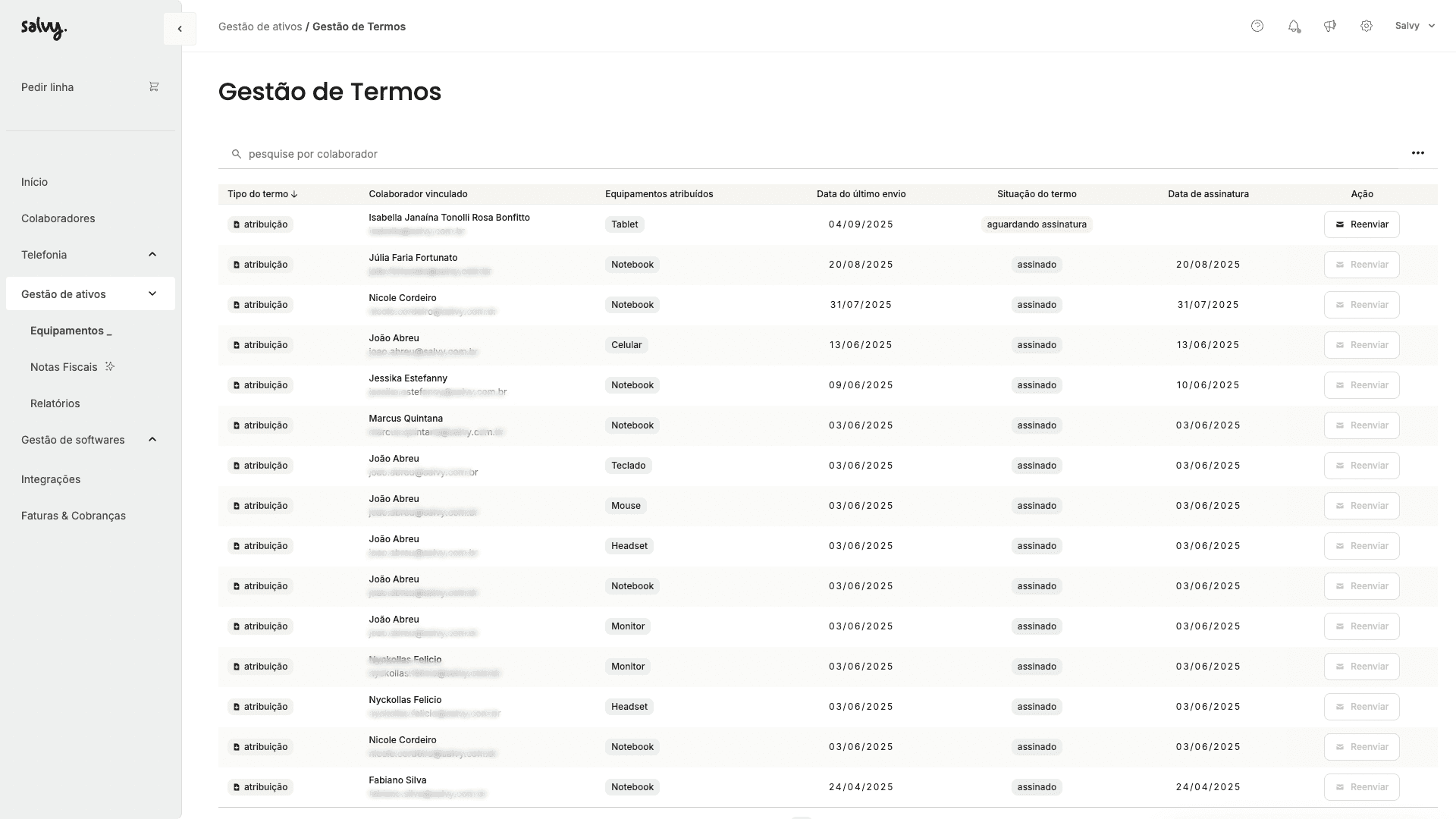Image resolution: width=1456 pixels, height=819 pixels.
Task: Open the three-dots more options menu
Action: click(x=1417, y=153)
